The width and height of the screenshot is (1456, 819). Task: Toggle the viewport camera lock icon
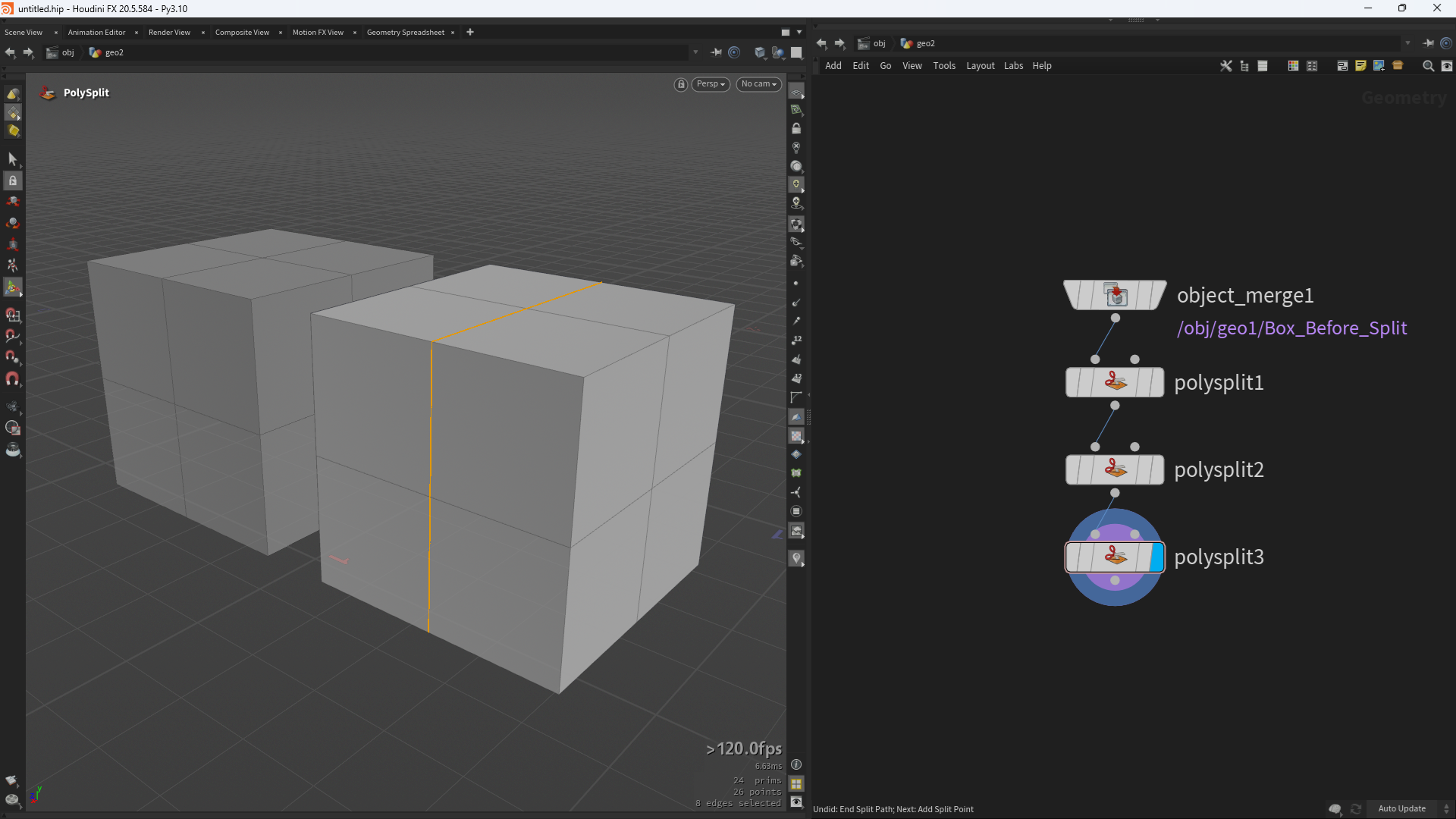[x=680, y=84]
